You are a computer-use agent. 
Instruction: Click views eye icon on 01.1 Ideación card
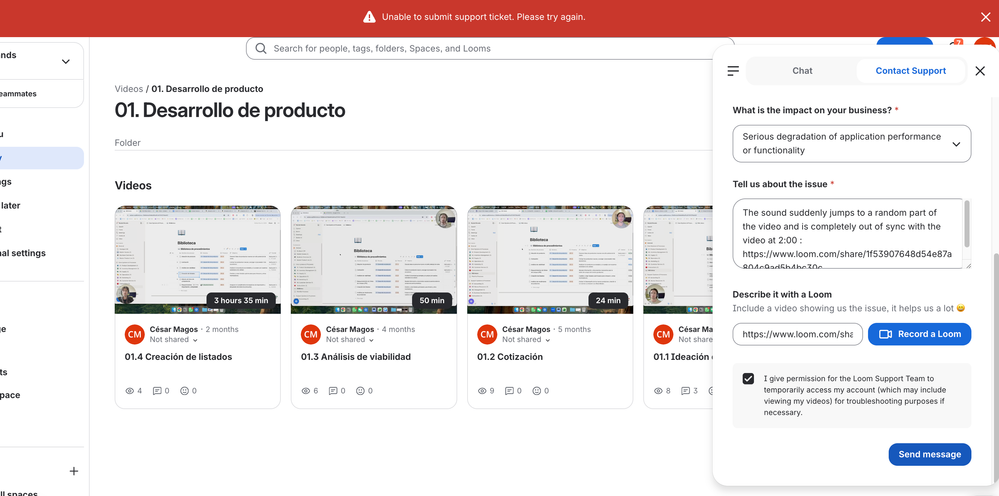659,391
